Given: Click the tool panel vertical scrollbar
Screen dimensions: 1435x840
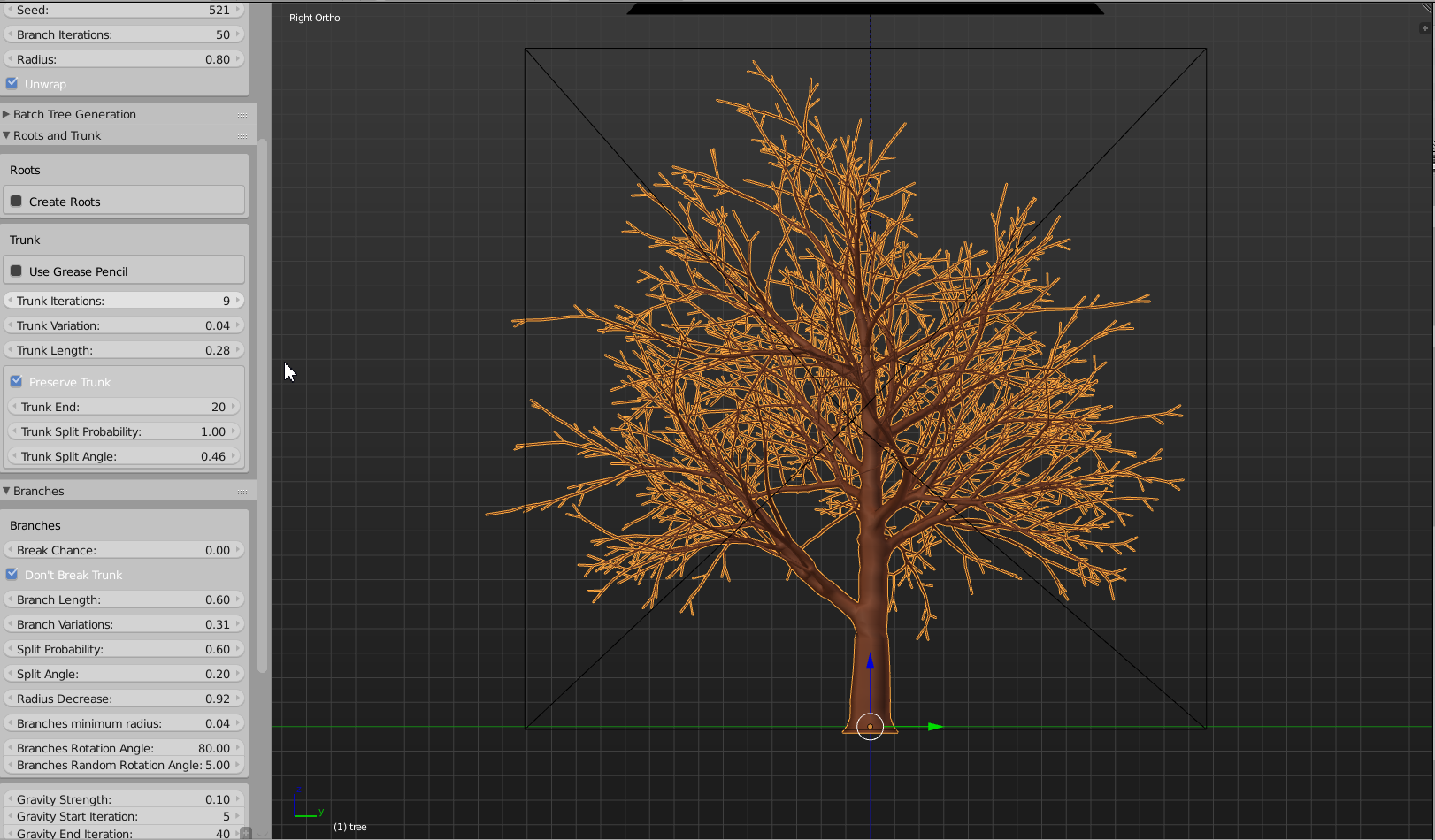Looking at the screenshot, I should click(262, 405).
